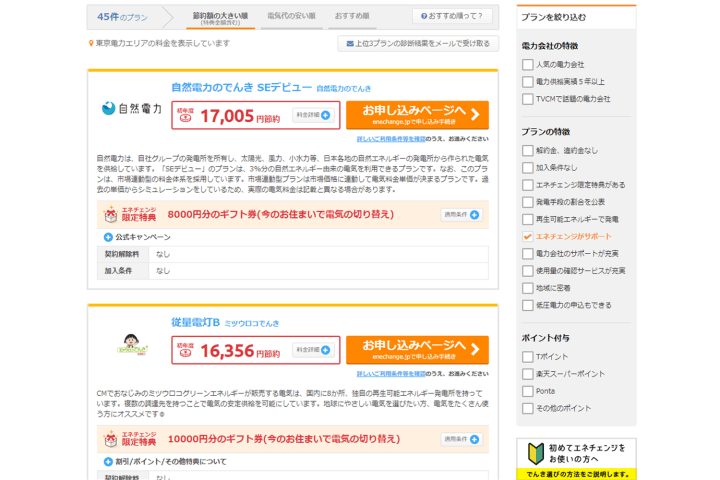720x480 pixels.
Task: Expand 割引/ポイント/その他特典について section
Action: point(165,462)
